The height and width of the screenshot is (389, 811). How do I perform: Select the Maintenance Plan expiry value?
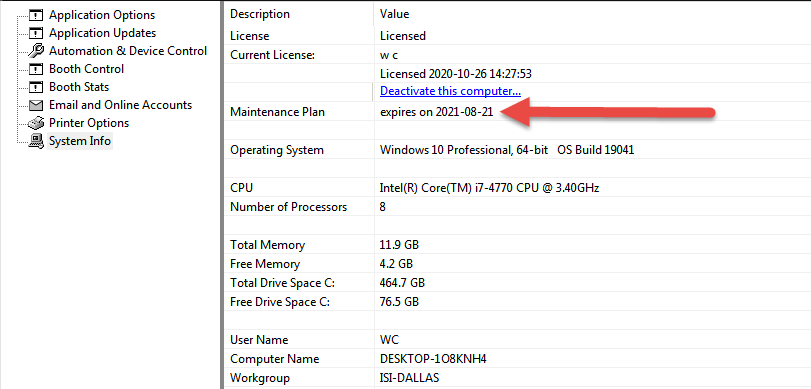point(437,112)
